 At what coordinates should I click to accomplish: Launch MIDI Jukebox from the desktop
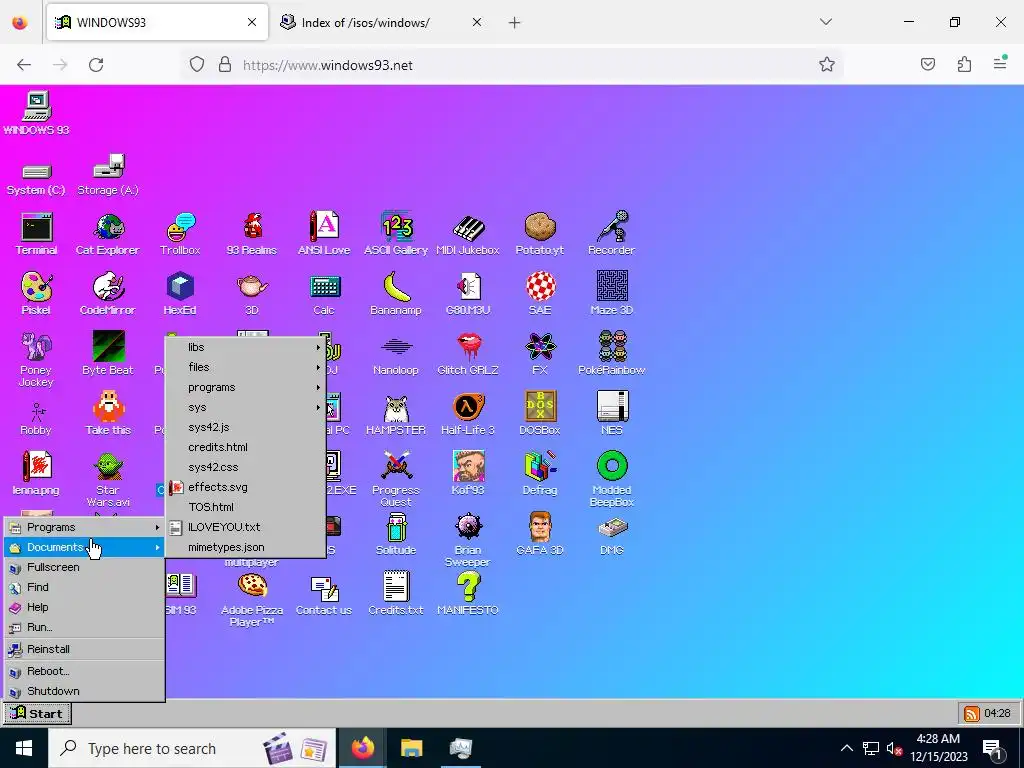pyautogui.click(x=468, y=233)
